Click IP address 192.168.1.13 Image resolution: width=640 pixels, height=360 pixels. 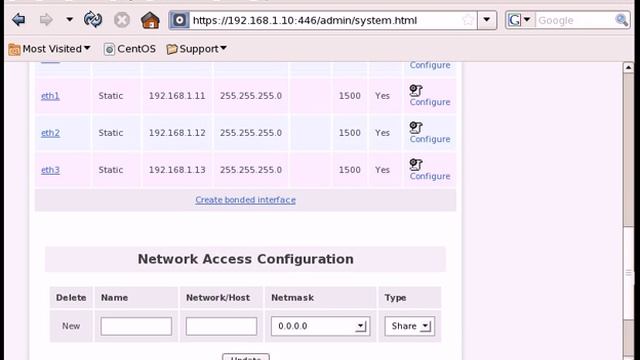point(177,170)
